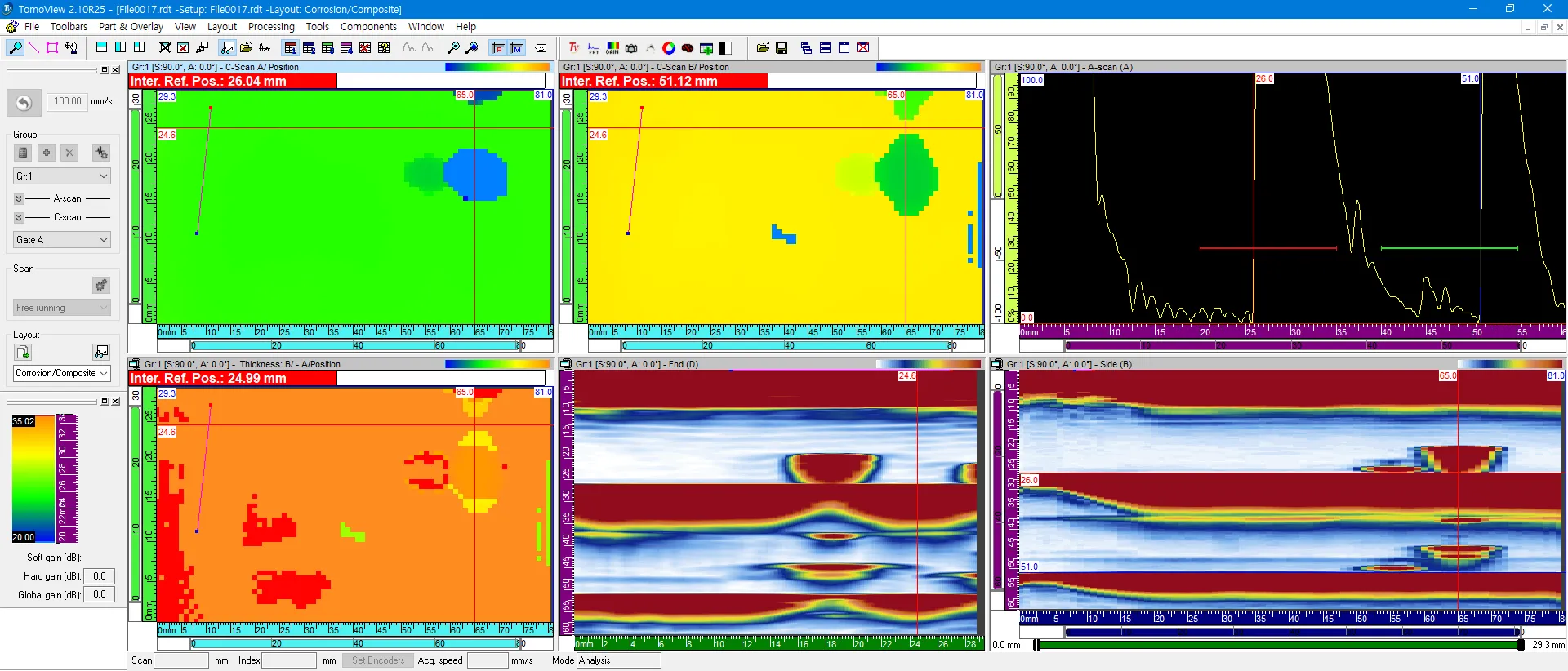Open the Processing menu
1568x671 pixels.
[x=271, y=26]
